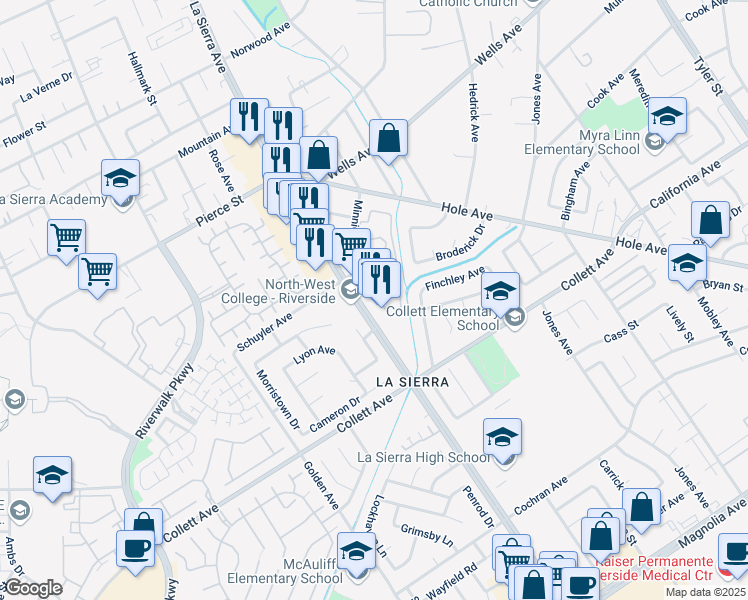
Task: Click the lower grocery cart marker below La Sierra Academy
Action: [97, 272]
